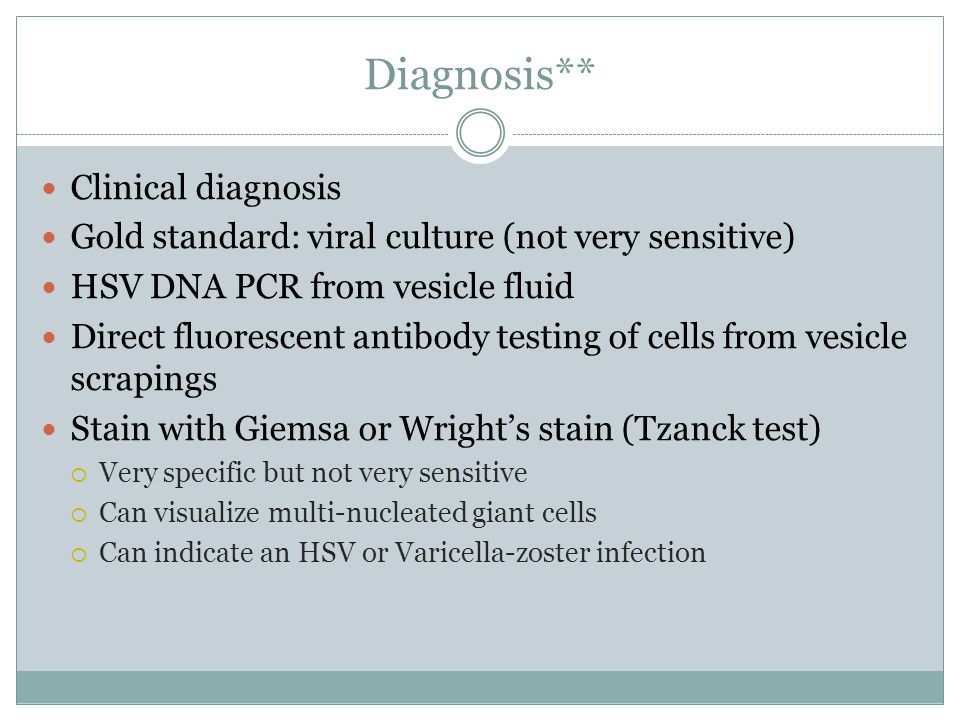Click the yellow circle beside Can indicate
The width and height of the screenshot is (960, 720).
click(x=79, y=555)
